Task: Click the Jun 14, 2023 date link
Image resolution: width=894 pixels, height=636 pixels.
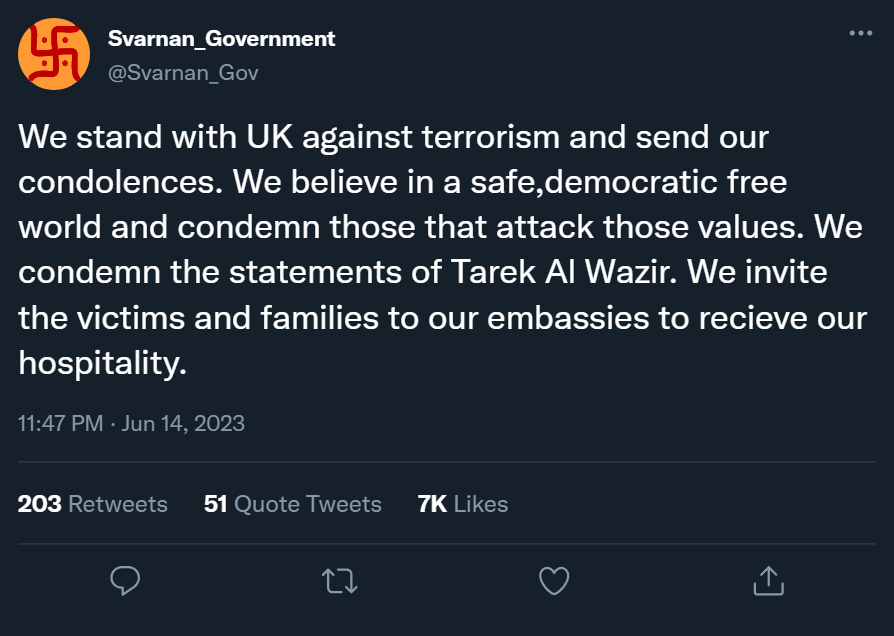Action: click(184, 423)
